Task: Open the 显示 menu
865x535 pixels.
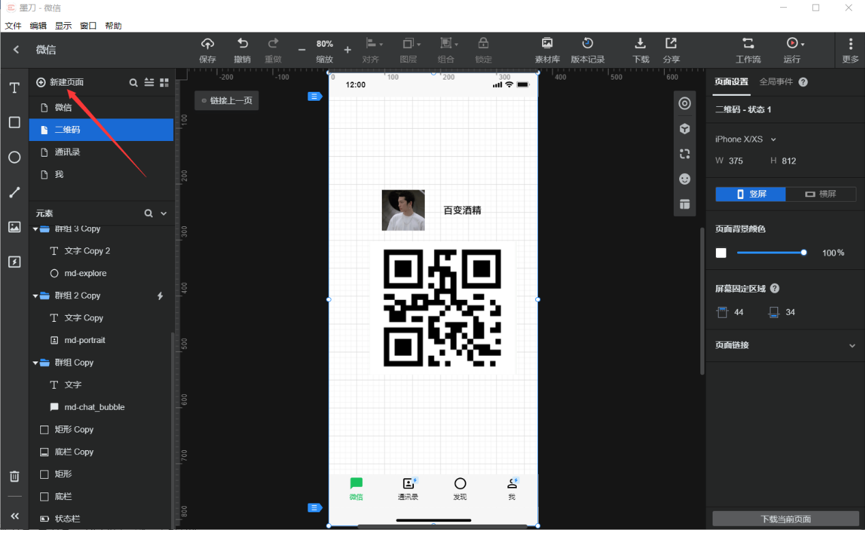Action: click(x=63, y=25)
